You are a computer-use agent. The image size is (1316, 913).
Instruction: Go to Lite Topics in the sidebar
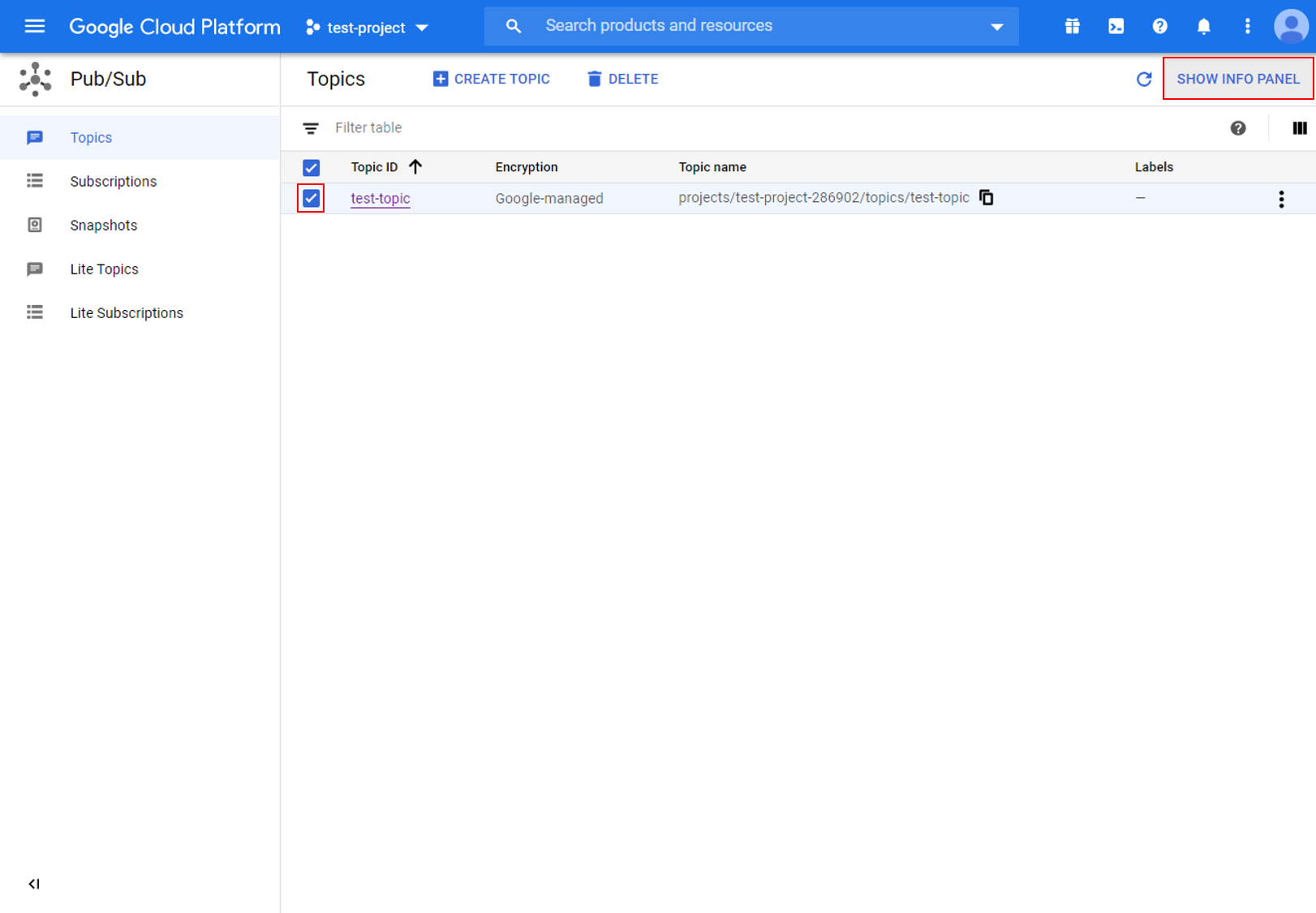click(140, 269)
